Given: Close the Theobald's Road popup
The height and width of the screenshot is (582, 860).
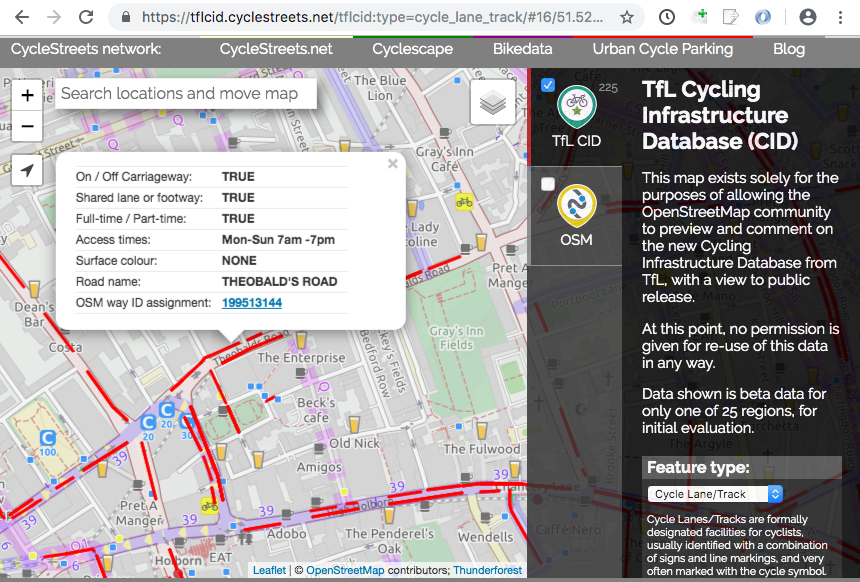Looking at the screenshot, I should (x=393, y=163).
